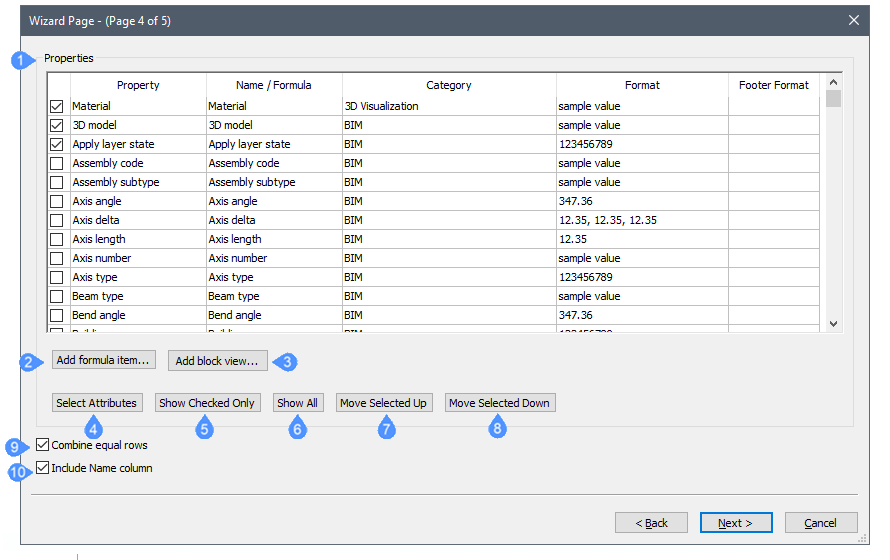Check the Assembly subtype checkbox

(x=56, y=182)
